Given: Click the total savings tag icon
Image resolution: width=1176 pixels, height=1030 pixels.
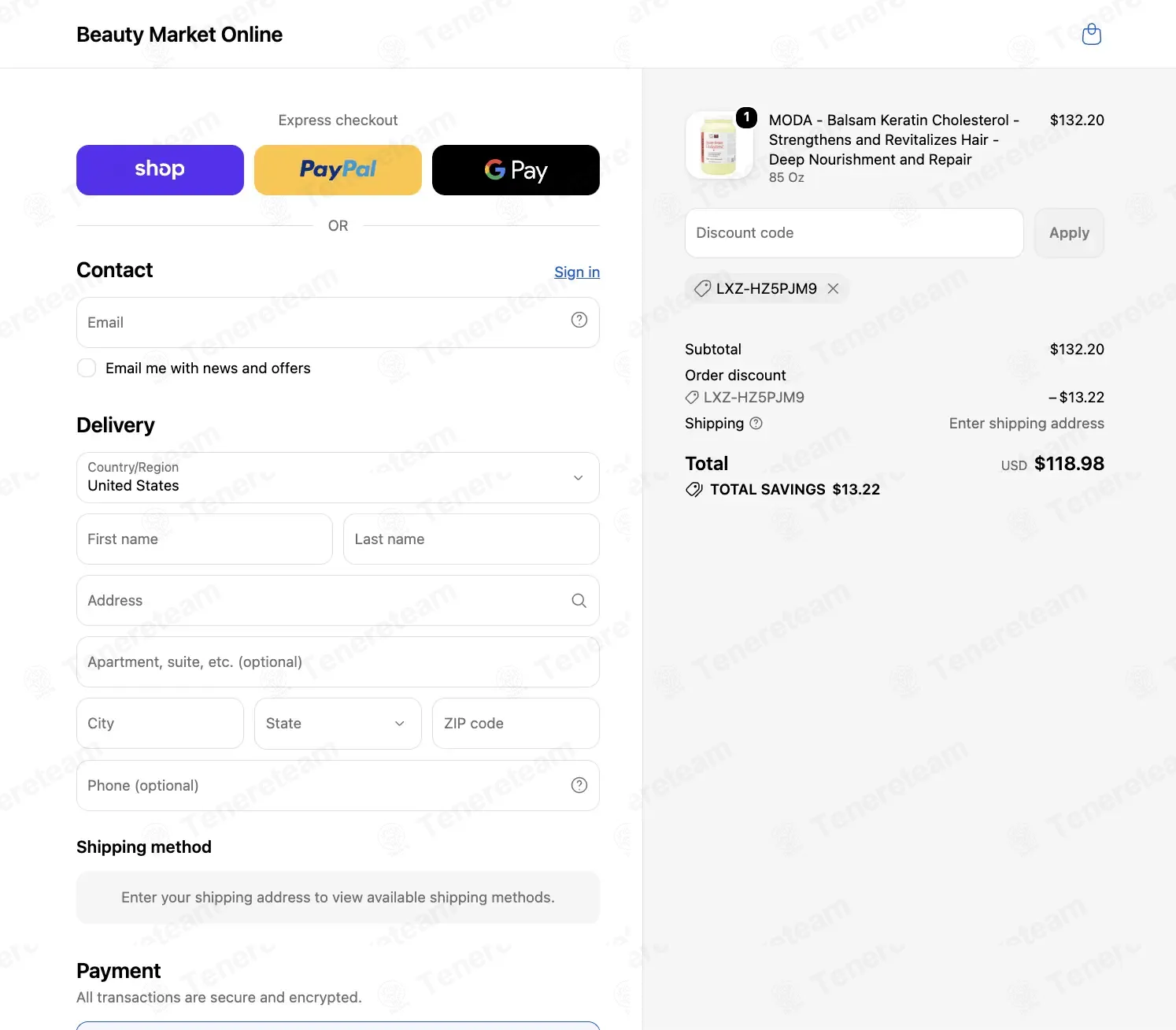Looking at the screenshot, I should [x=694, y=490].
